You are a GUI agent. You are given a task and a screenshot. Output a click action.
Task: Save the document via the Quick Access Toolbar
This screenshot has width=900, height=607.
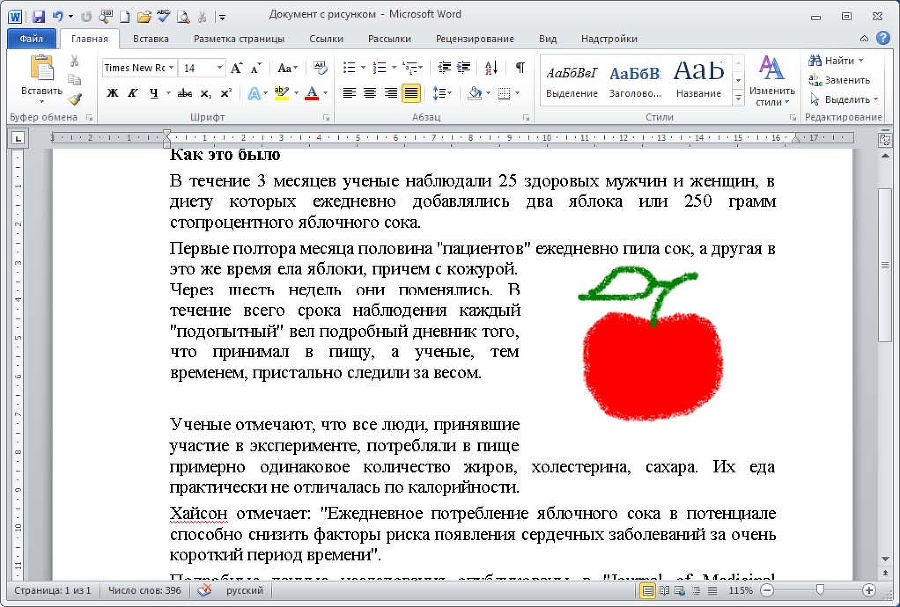click(x=39, y=15)
